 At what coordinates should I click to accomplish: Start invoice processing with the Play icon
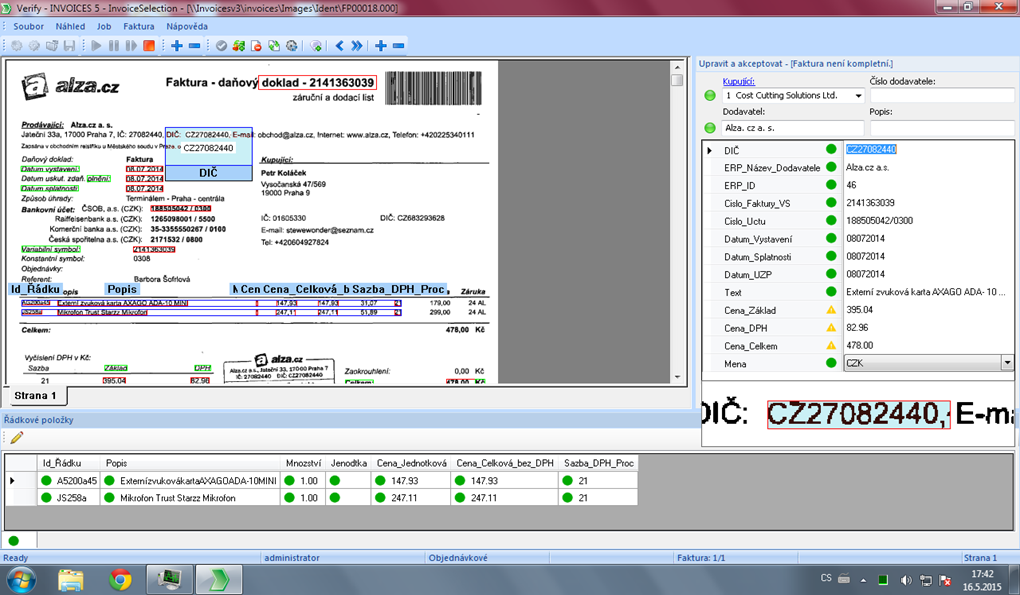click(95, 44)
